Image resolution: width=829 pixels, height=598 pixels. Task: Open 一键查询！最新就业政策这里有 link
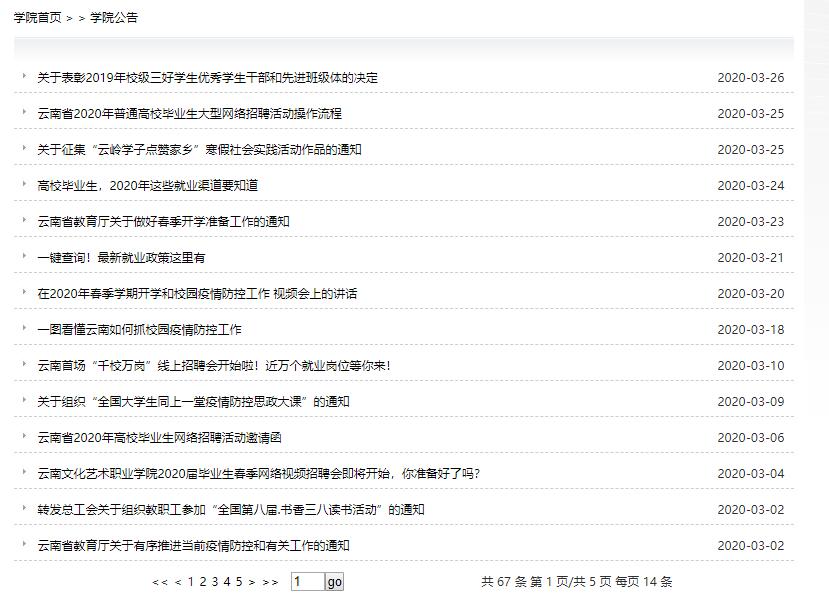[x=121, y=258]
